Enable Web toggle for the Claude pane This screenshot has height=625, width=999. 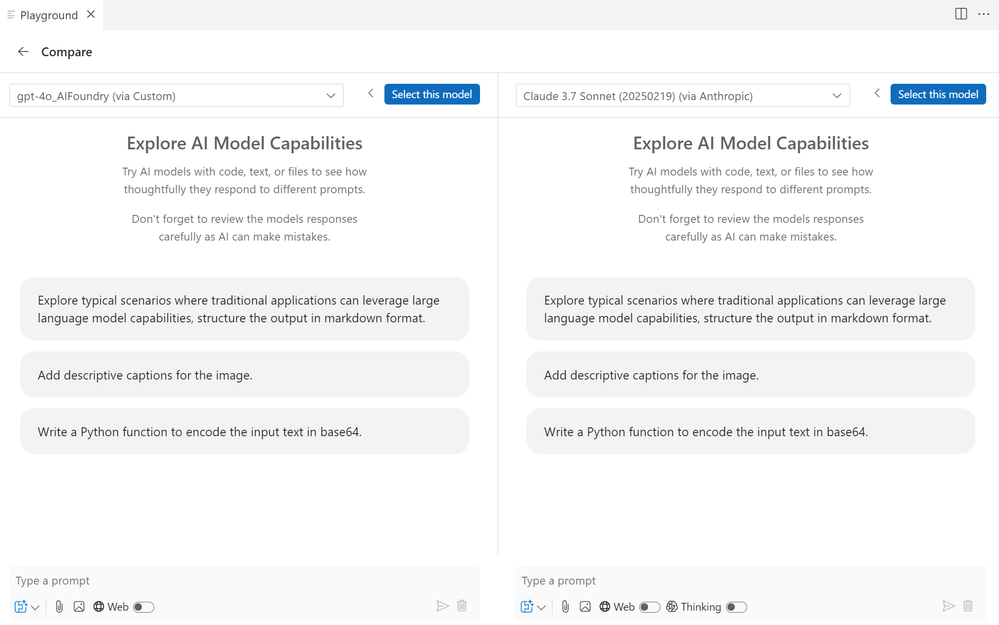pyautogui.click(x=650, y=607)
